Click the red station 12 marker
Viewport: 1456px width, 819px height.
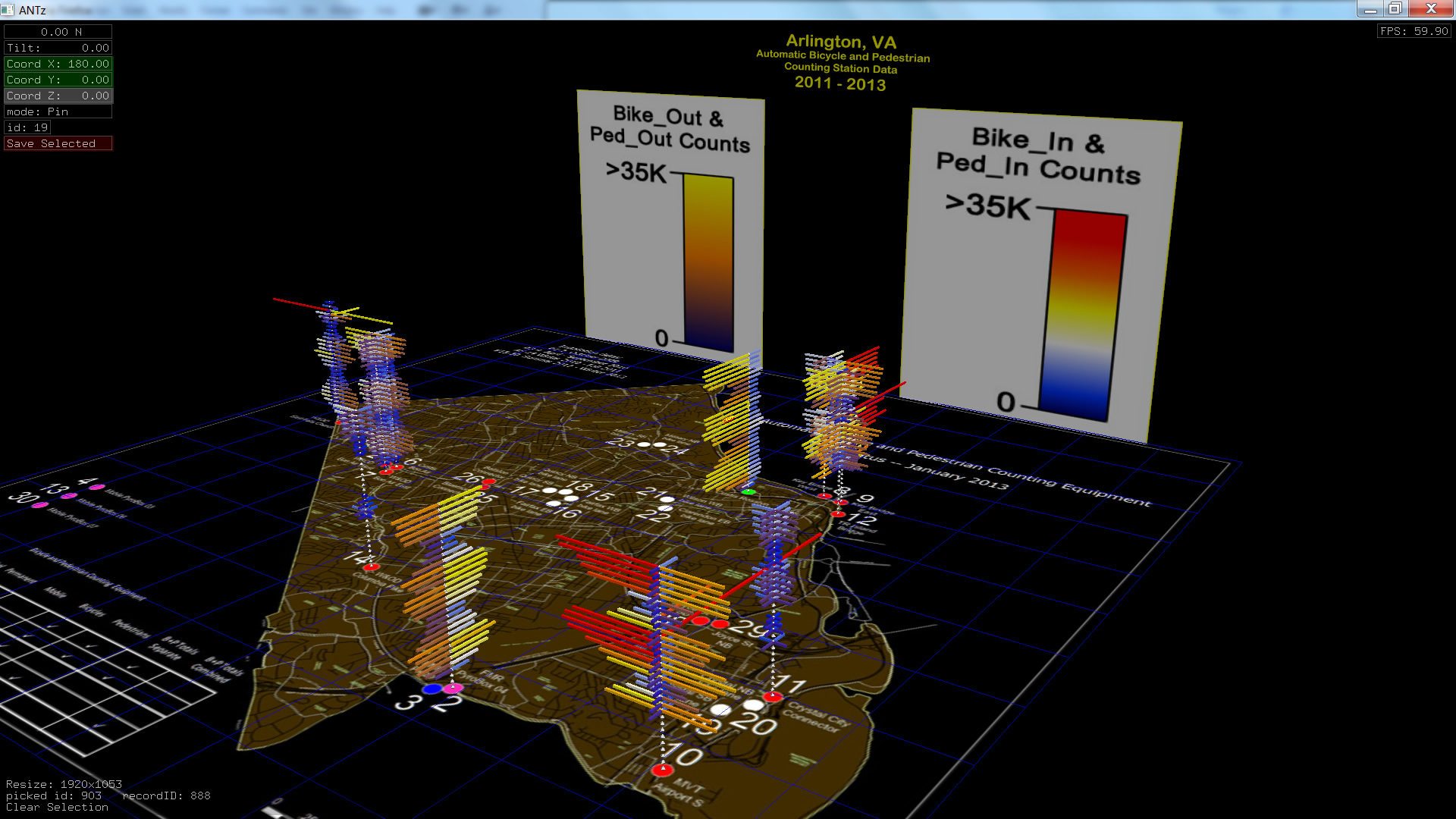pos(837,514)
